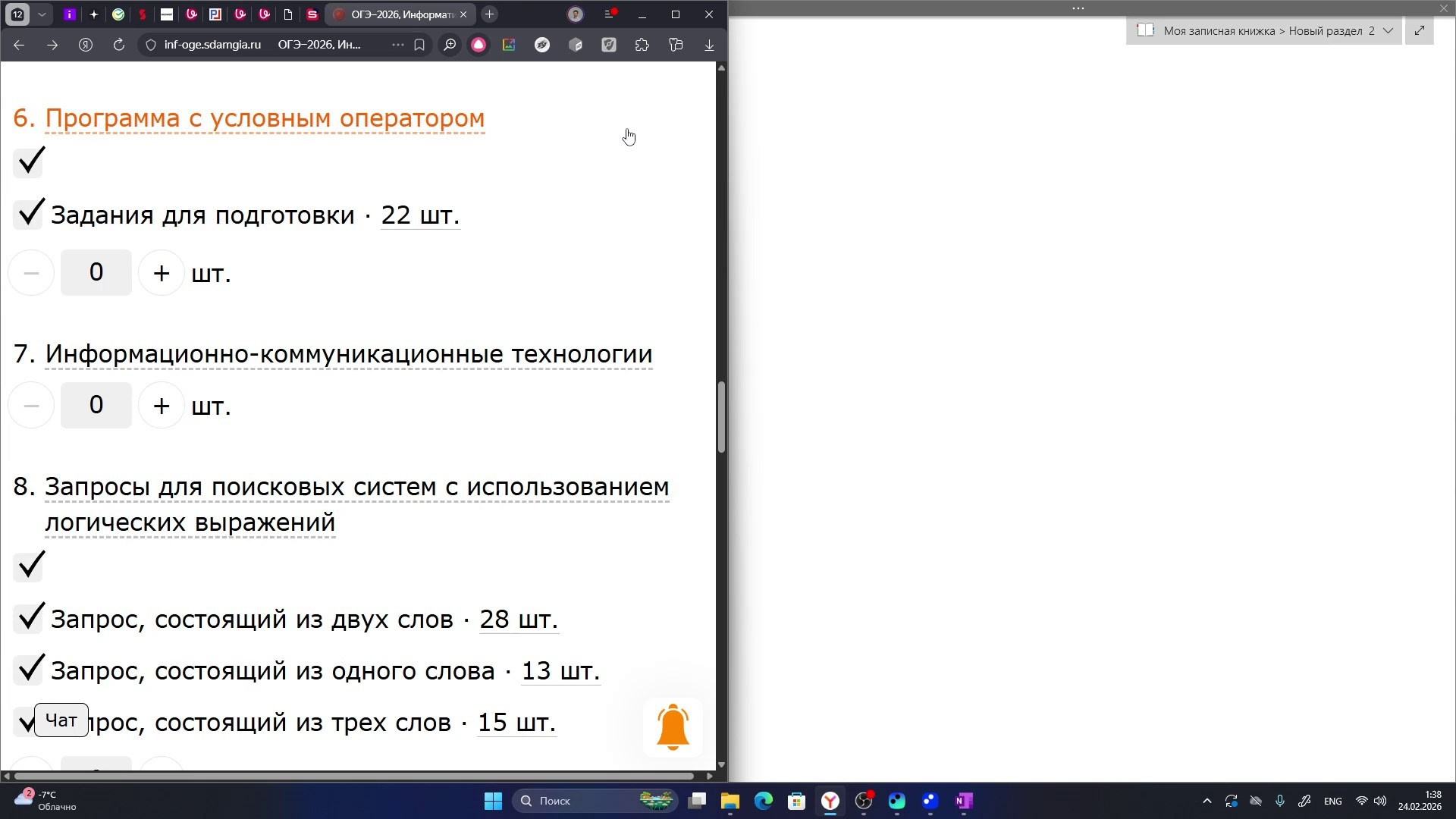Open the Downloads panel in the browser toolbar
The height and width of the screenshot is (819, 1456).
point(708,45)
